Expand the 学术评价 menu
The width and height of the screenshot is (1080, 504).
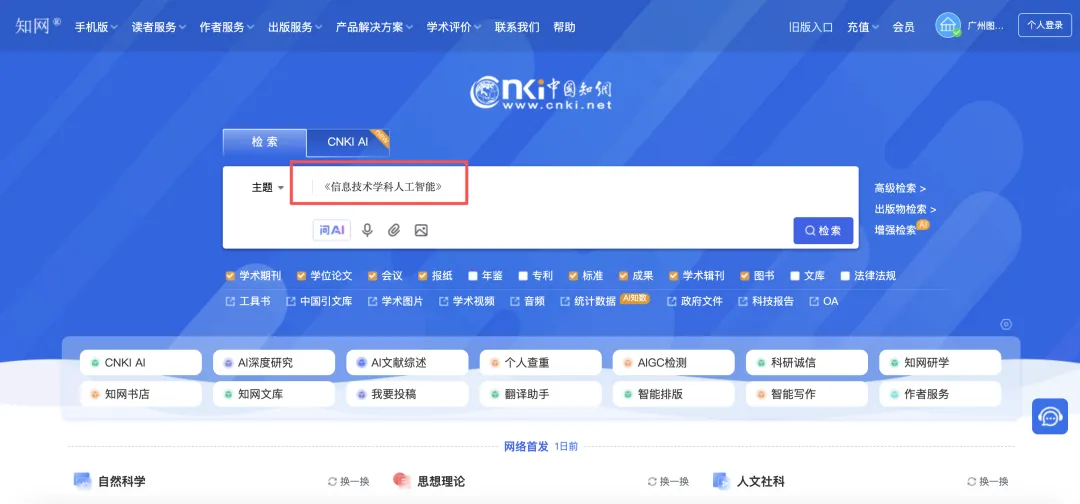454,28
